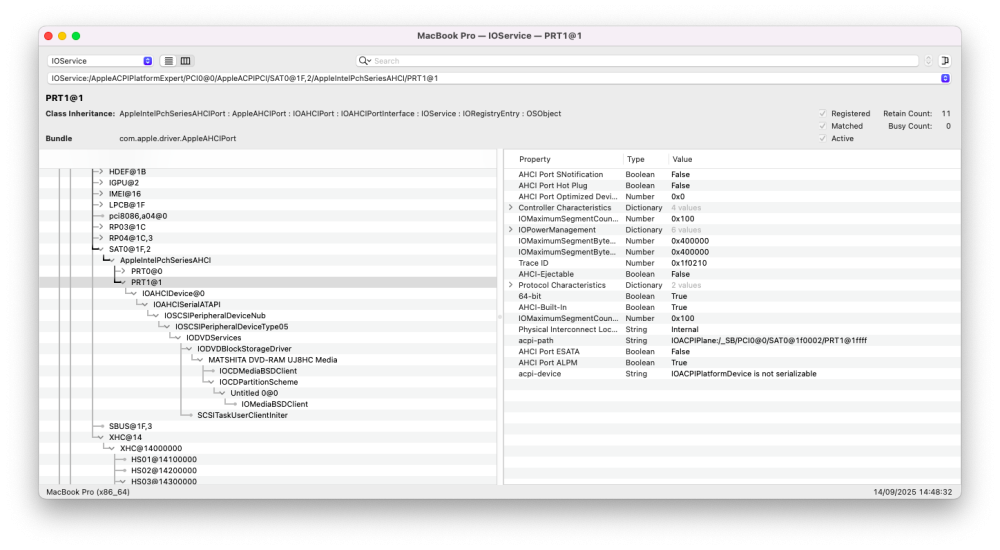Select the Untitled 0@0 row
Image resolution: width=1000 pixels, height=550 pixels.
268,393
